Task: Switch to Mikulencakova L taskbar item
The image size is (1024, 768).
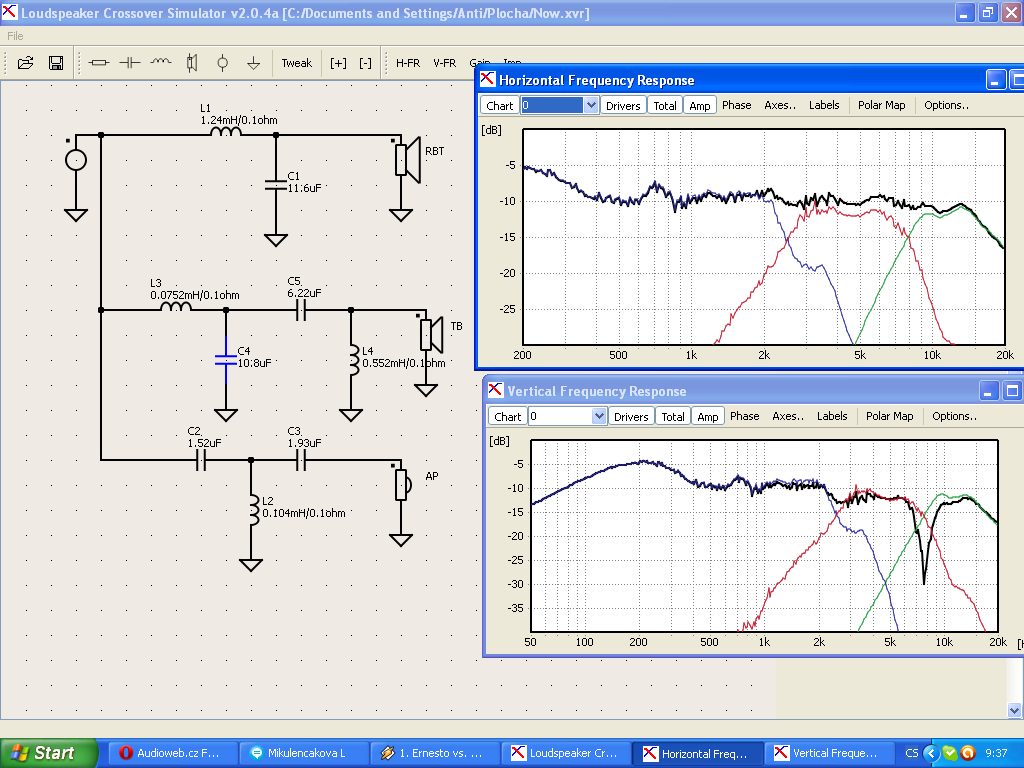Action: [x=302, y=753]
